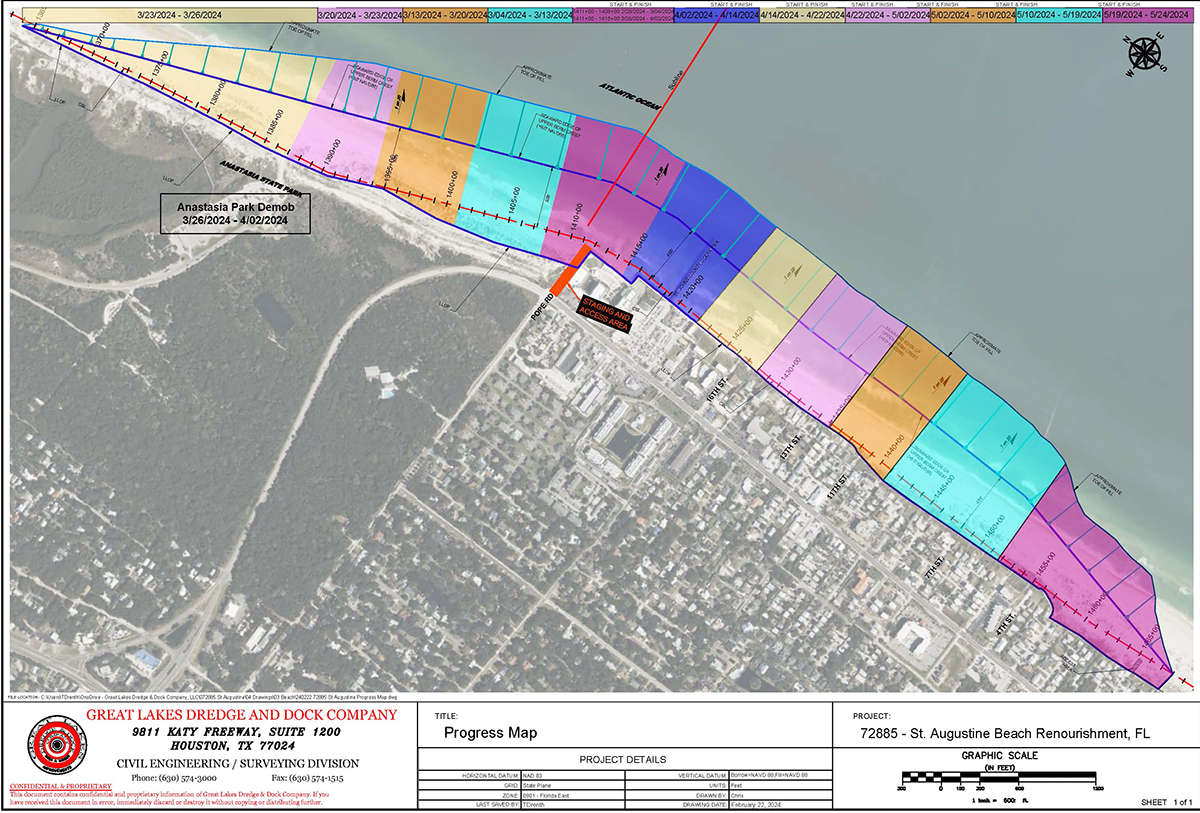1200x813 pixels.
Task: Select the 3/04/2024 - 3/13/2024 cyan legend segment
Action: (530, 16)
